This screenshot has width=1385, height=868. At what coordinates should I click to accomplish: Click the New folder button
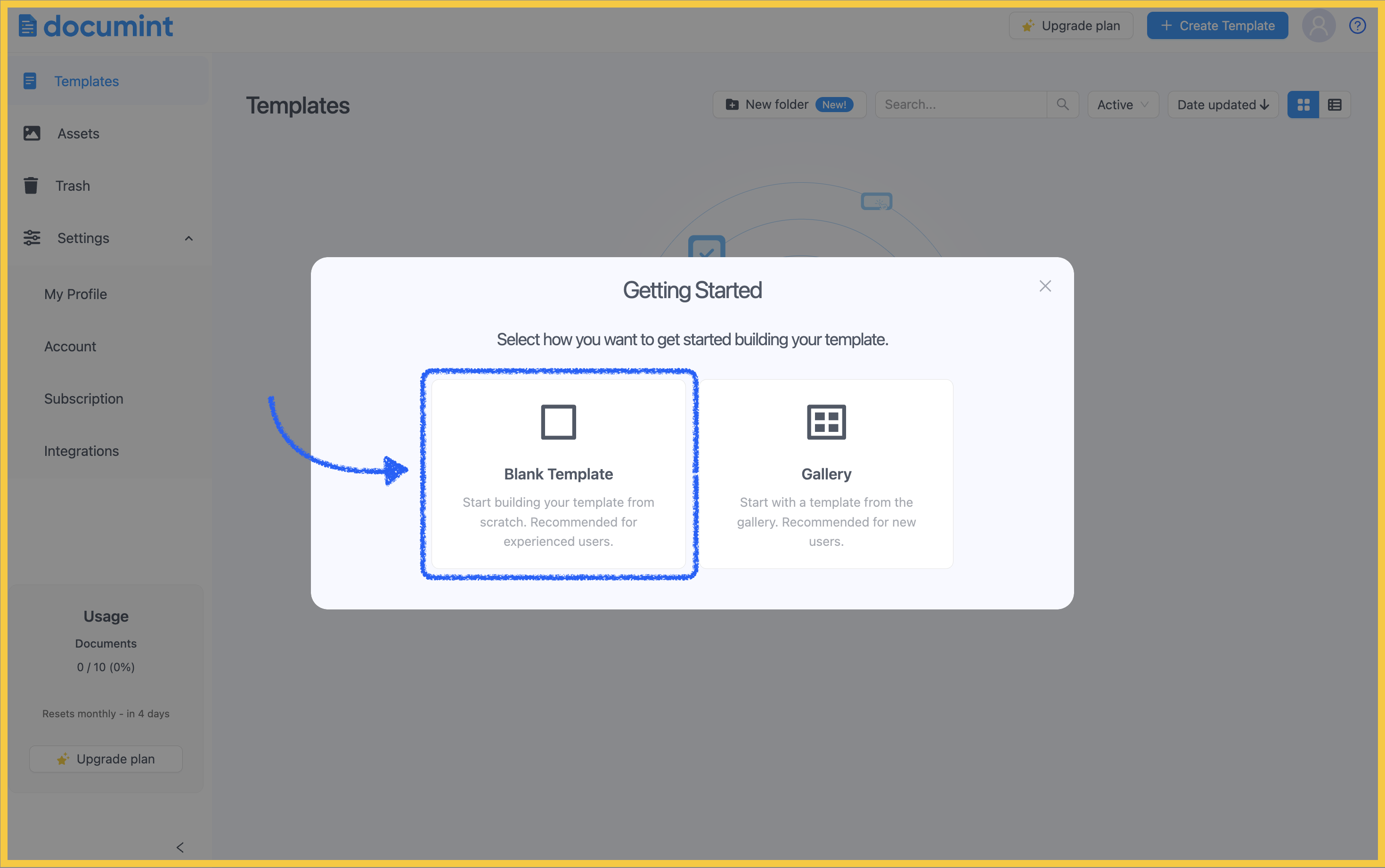coord(789,105)
